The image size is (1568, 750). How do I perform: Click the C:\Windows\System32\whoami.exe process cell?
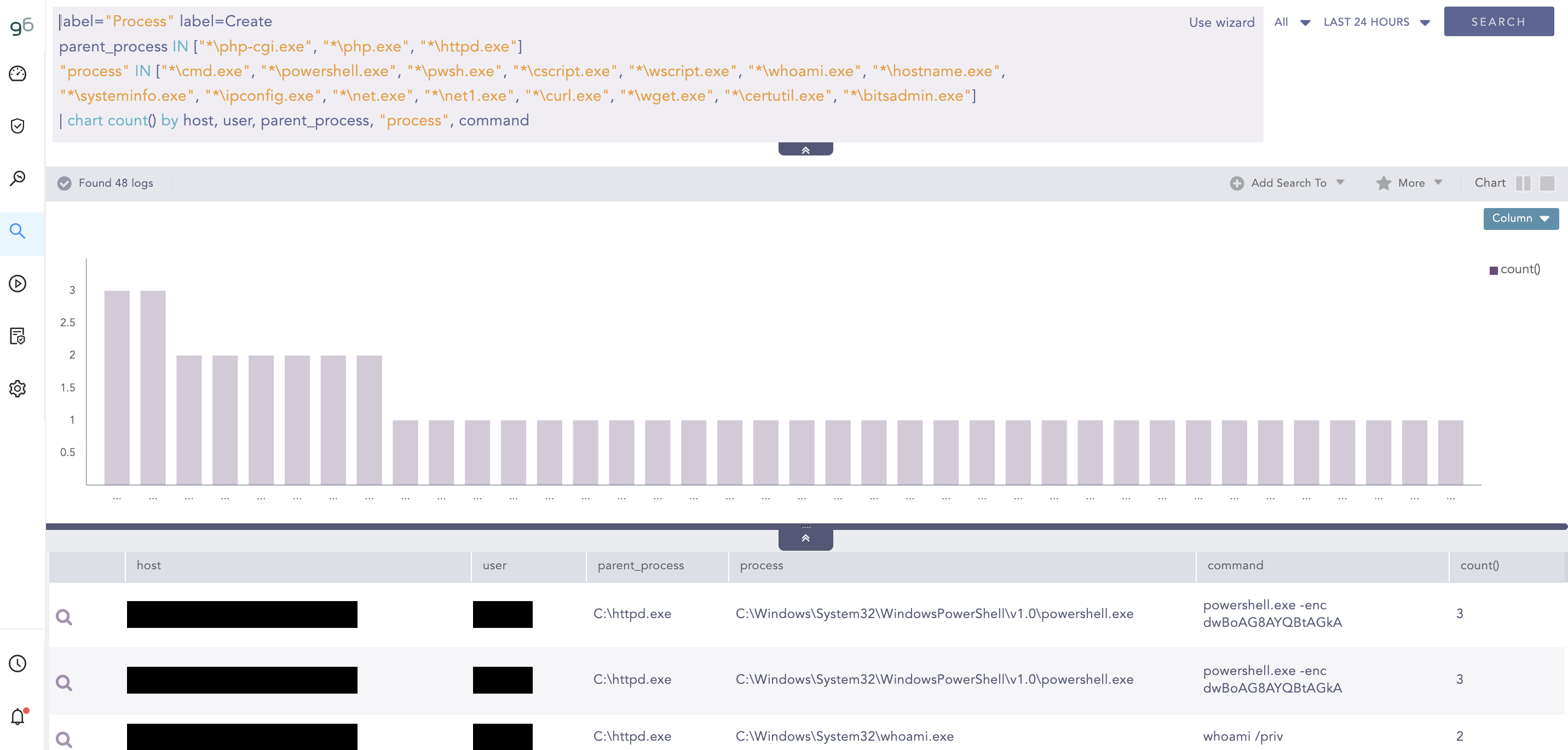click(x=844, y=737)
